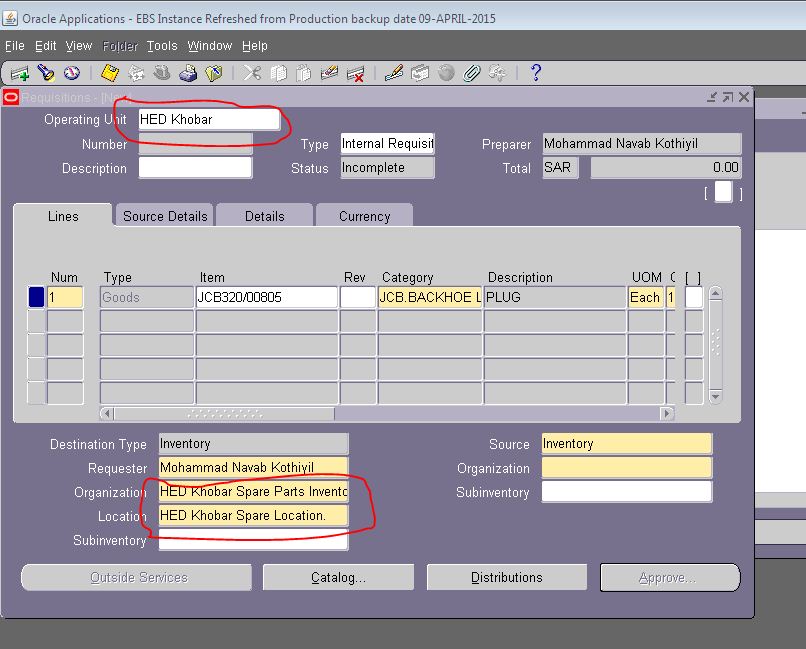Open the Attachments paperclip icon
The height and width of the screenshot is (649, 806).
tap(470, 72)
